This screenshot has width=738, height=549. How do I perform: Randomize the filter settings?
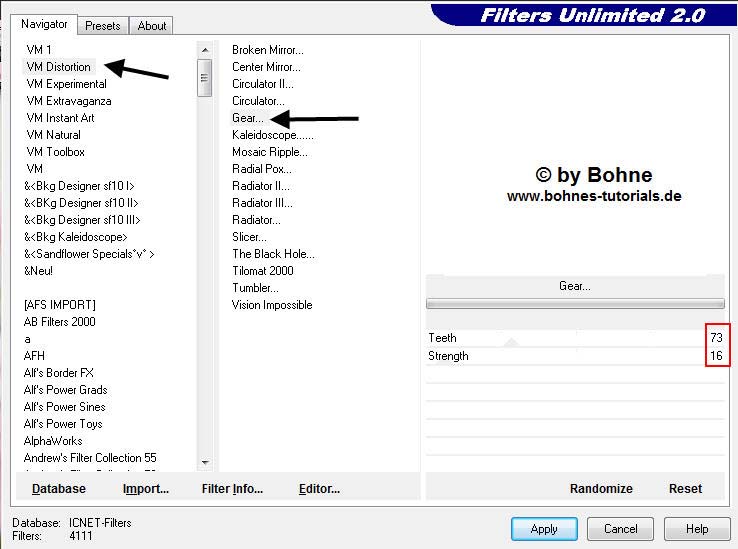[601, 489]
